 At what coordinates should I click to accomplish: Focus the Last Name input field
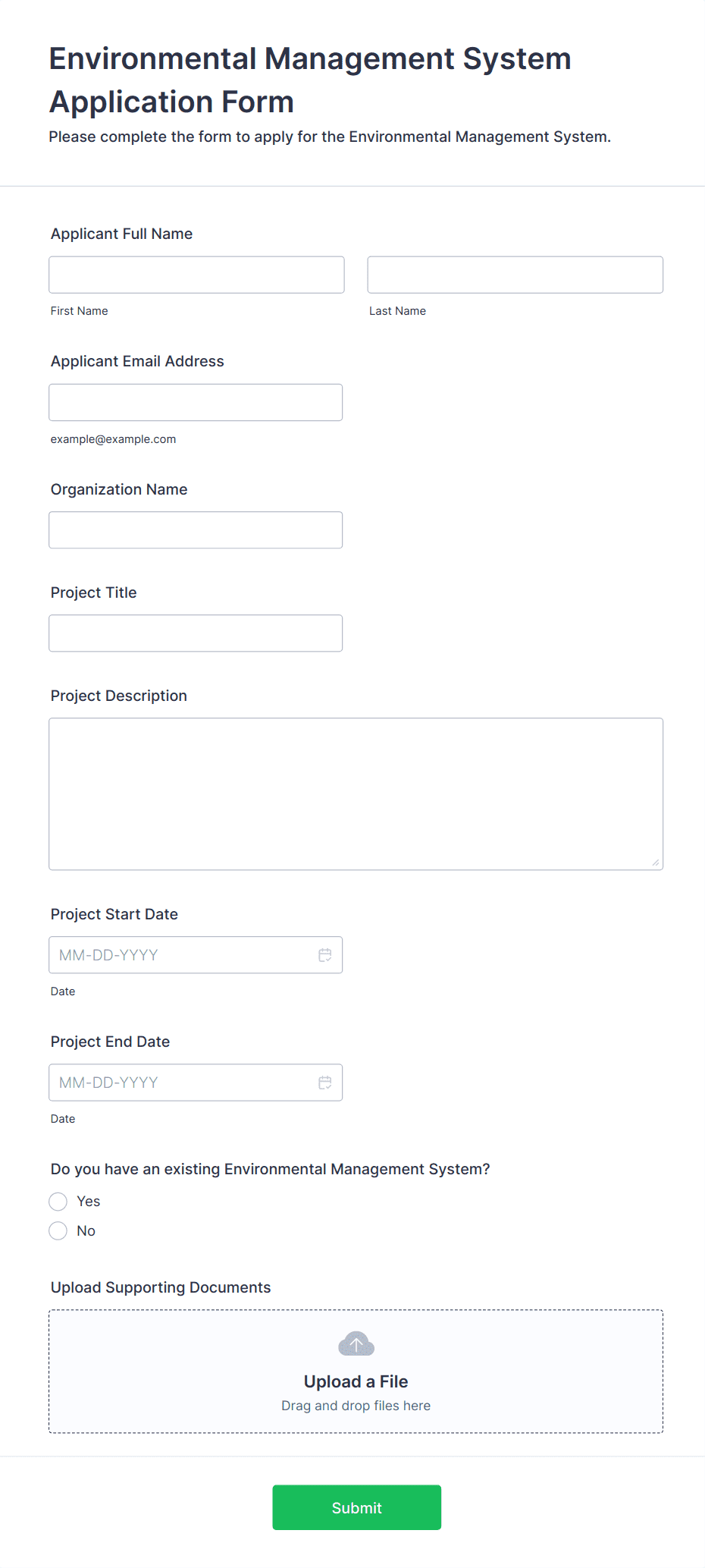(x=515, y=275)
